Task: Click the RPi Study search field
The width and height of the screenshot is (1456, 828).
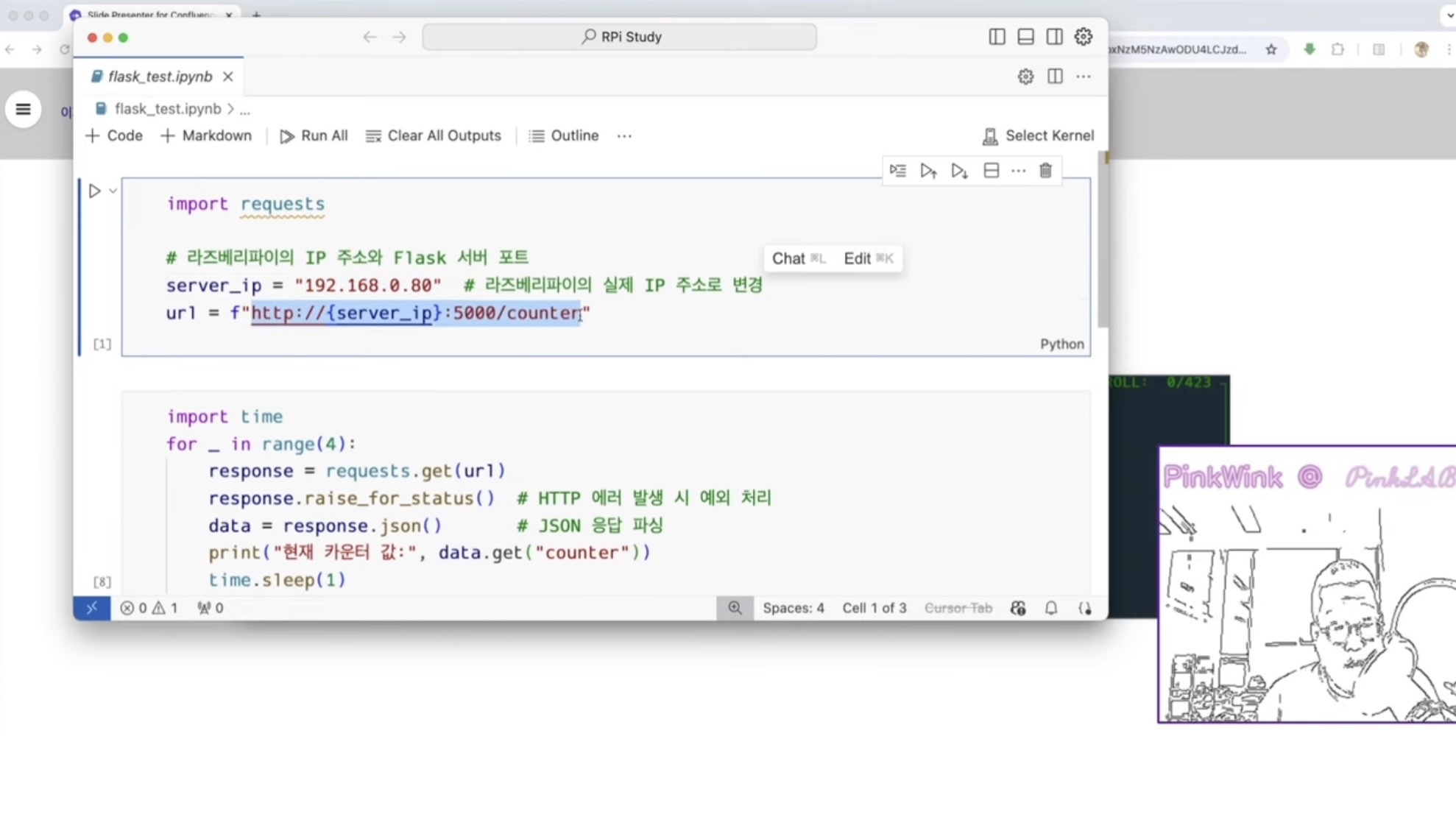Action: (619, 37)
